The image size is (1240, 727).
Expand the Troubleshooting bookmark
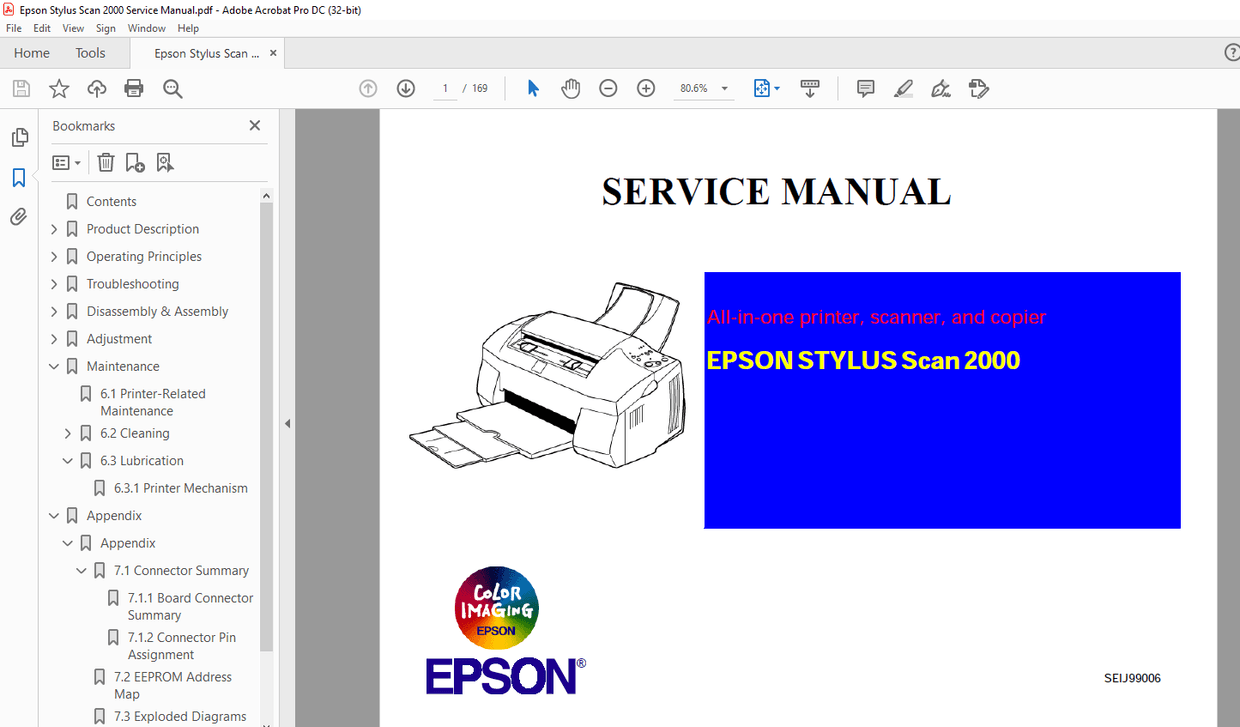tap(54, 283)
